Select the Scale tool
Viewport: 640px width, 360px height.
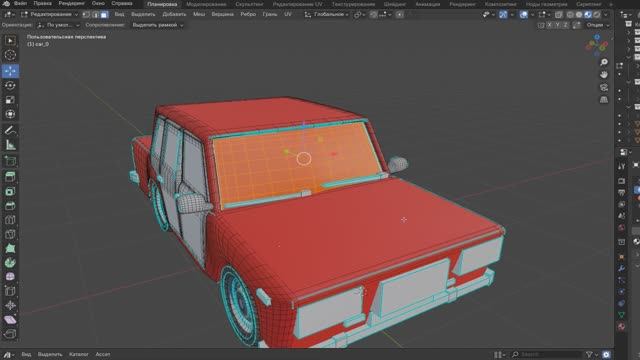pos(10,100)
